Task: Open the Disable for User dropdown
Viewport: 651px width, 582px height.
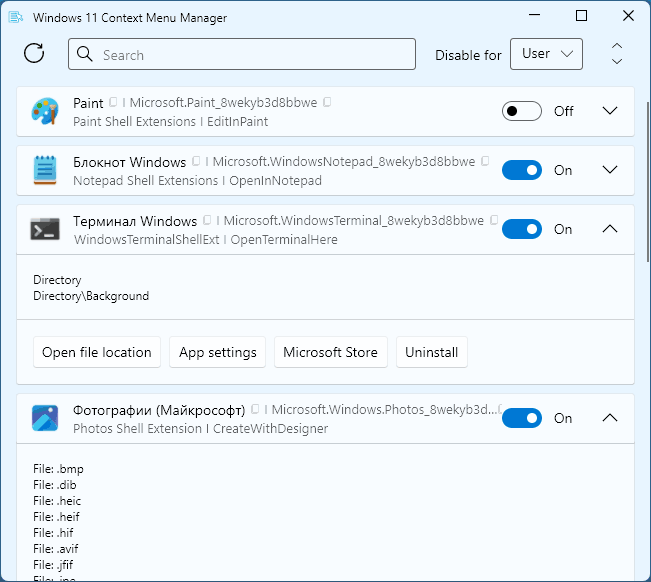Action: (546, 54)
